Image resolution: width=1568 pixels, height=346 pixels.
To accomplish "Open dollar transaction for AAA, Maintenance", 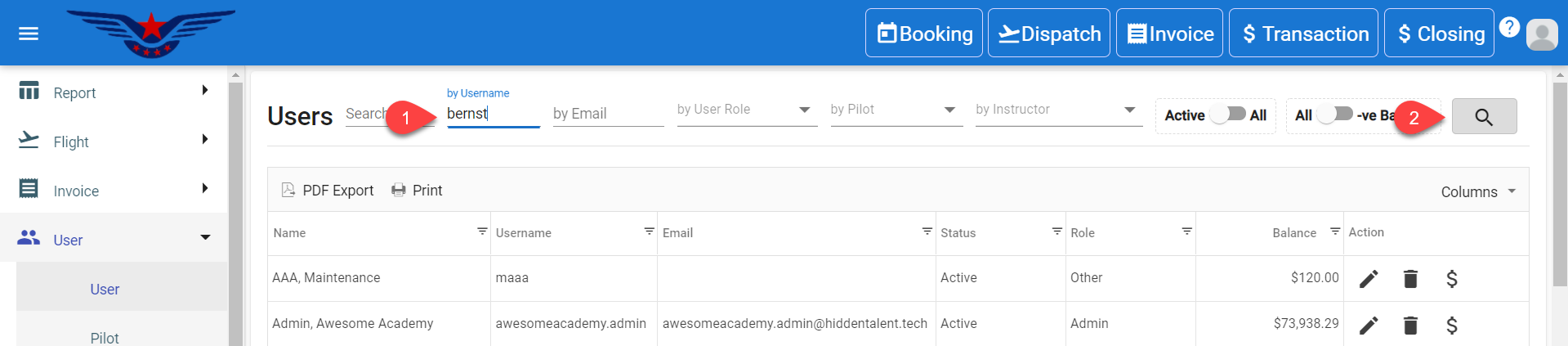I will [x=1451, y=279].
